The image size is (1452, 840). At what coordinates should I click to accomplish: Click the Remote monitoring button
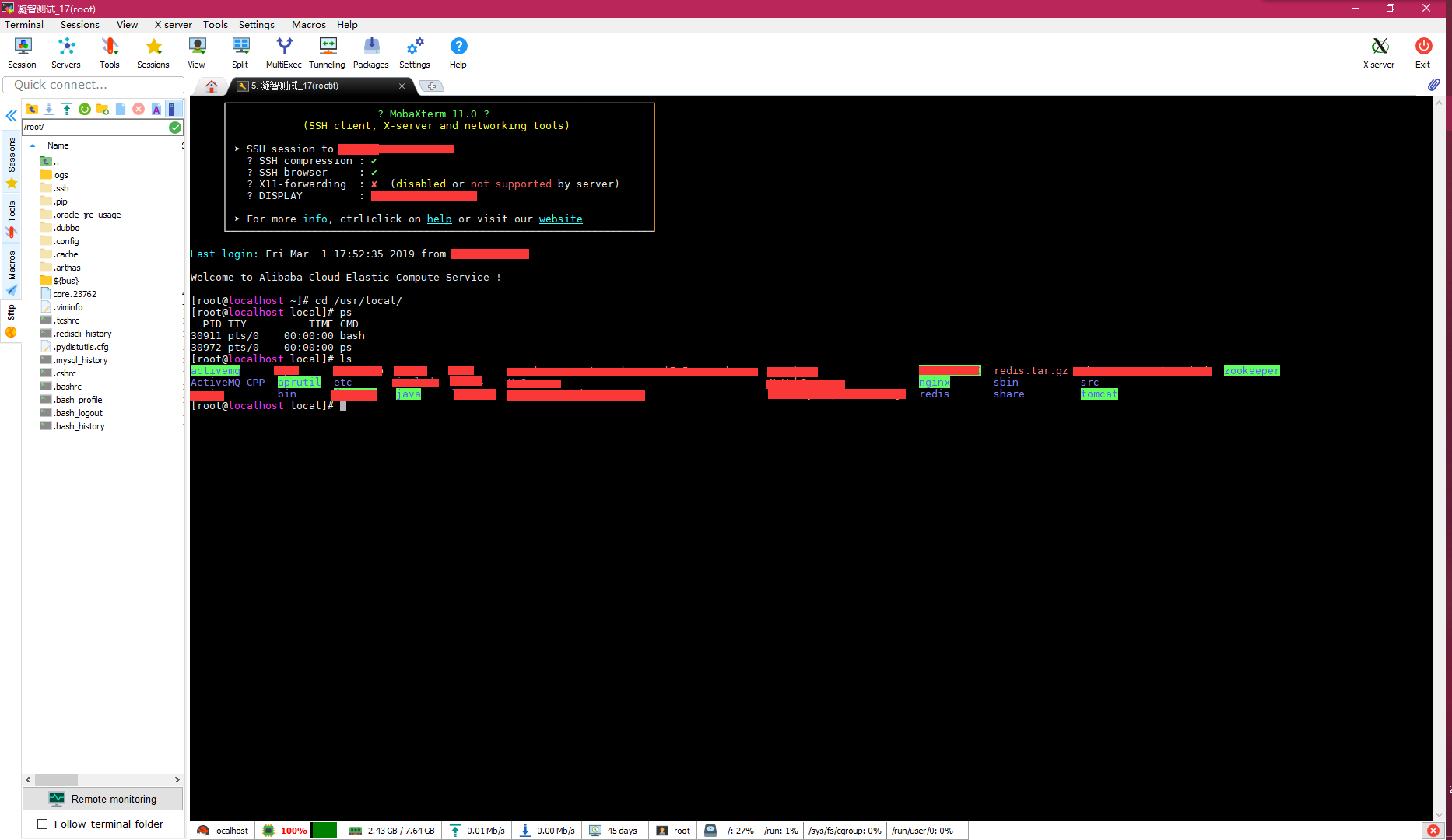[103, 799]
